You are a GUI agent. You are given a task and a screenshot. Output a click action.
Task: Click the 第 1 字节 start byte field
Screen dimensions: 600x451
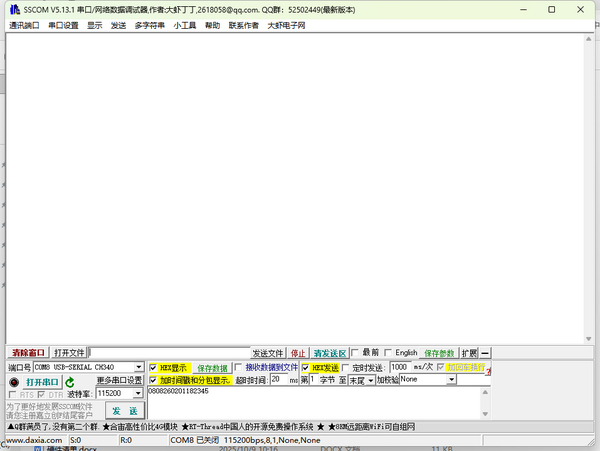[x=313, y=379]
